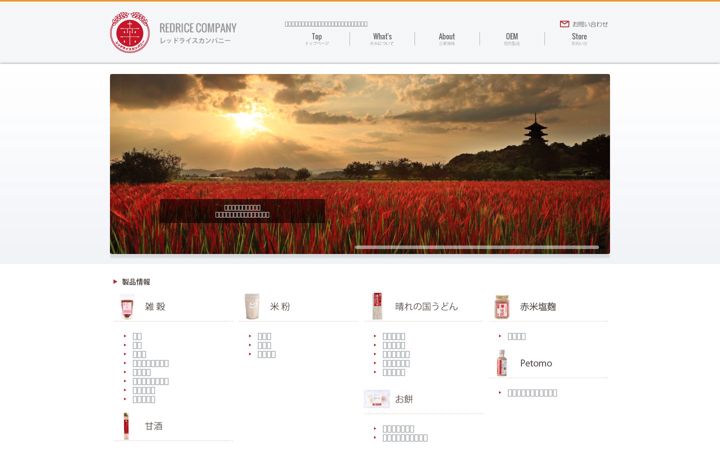Open the 晴れの国うどん category heading
Viewport: 720px width, 450px height.
(x=427, y=306)
